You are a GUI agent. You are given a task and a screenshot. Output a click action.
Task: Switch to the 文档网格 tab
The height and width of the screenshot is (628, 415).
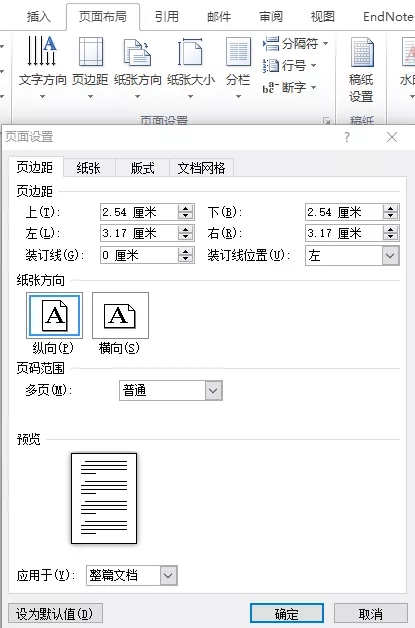pos(201,168)
